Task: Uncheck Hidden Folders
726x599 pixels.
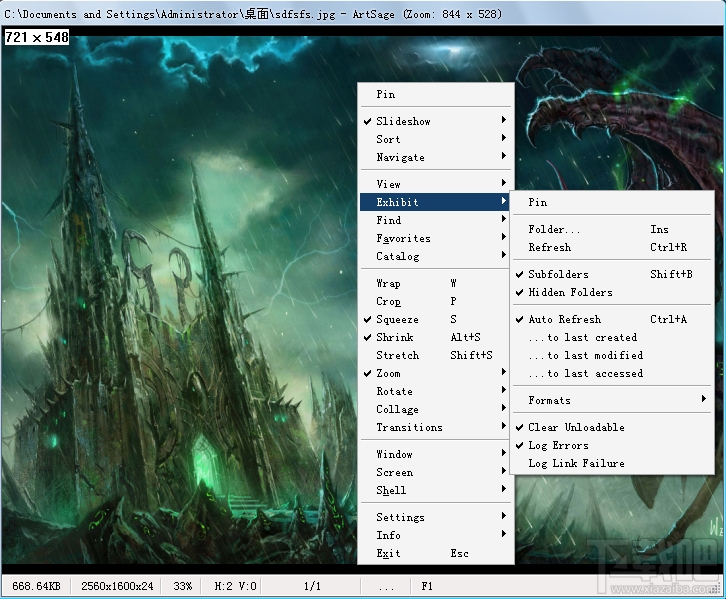Action: pos(612,292)
